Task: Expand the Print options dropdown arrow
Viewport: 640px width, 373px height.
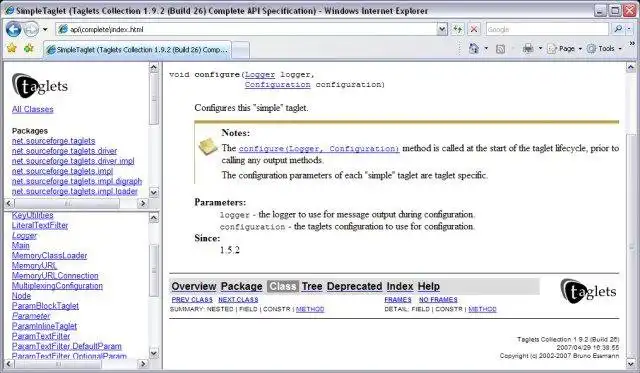Action: (540, 49)
